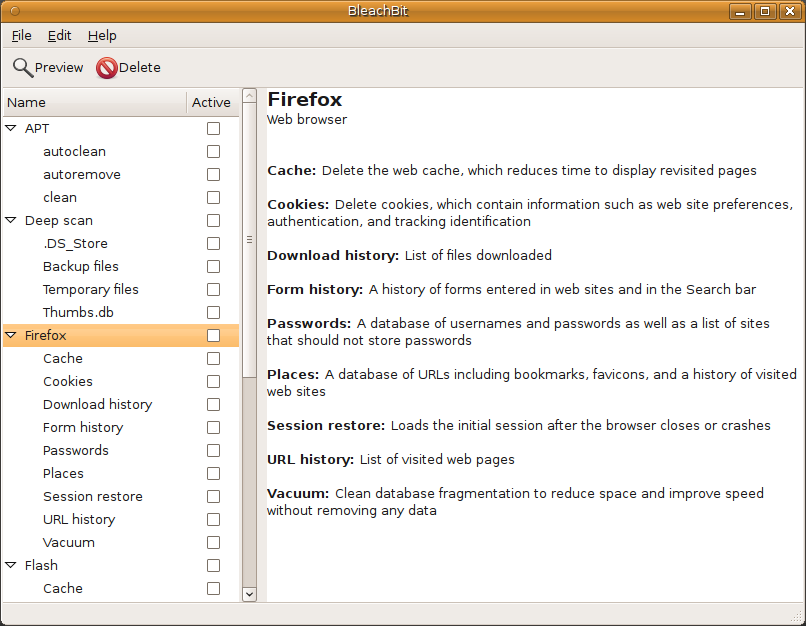Select the Session restore row
The width and height of the screenshot is (806, 626).
pos(121,496)
